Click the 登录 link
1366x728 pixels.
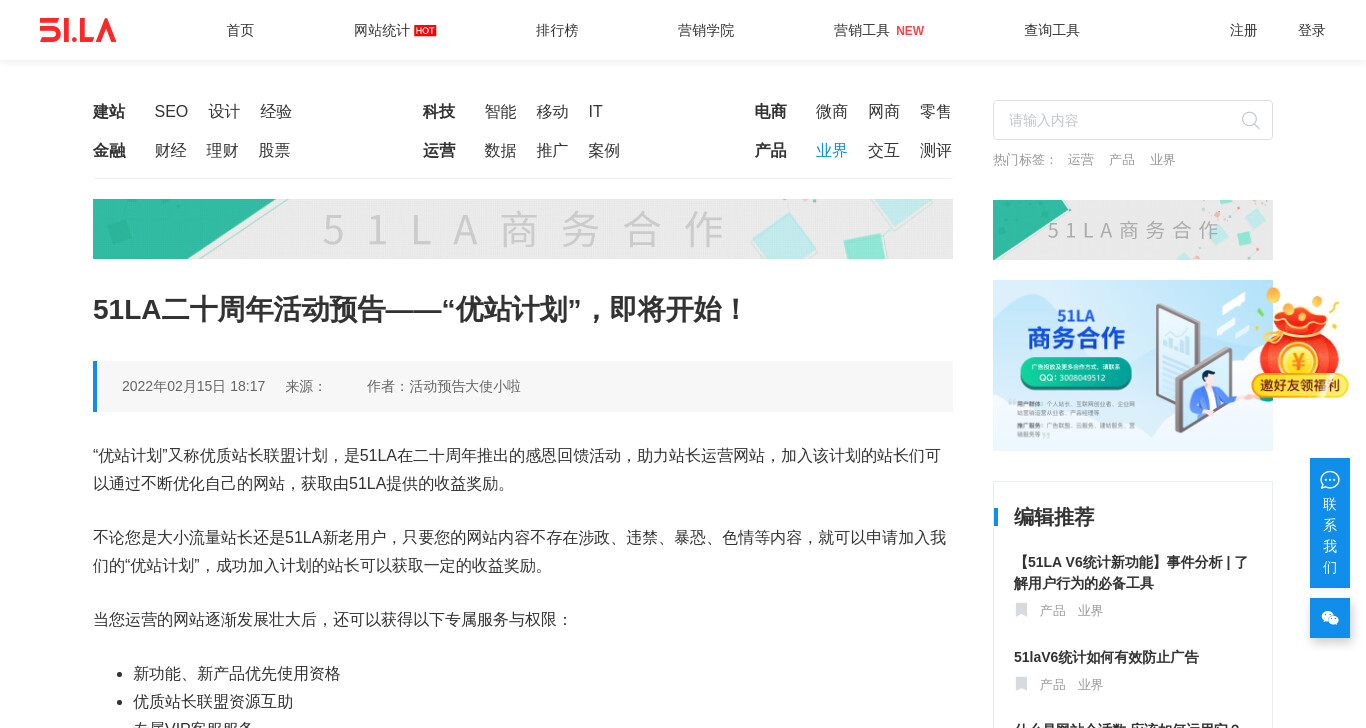click(x=1312, y=30)
